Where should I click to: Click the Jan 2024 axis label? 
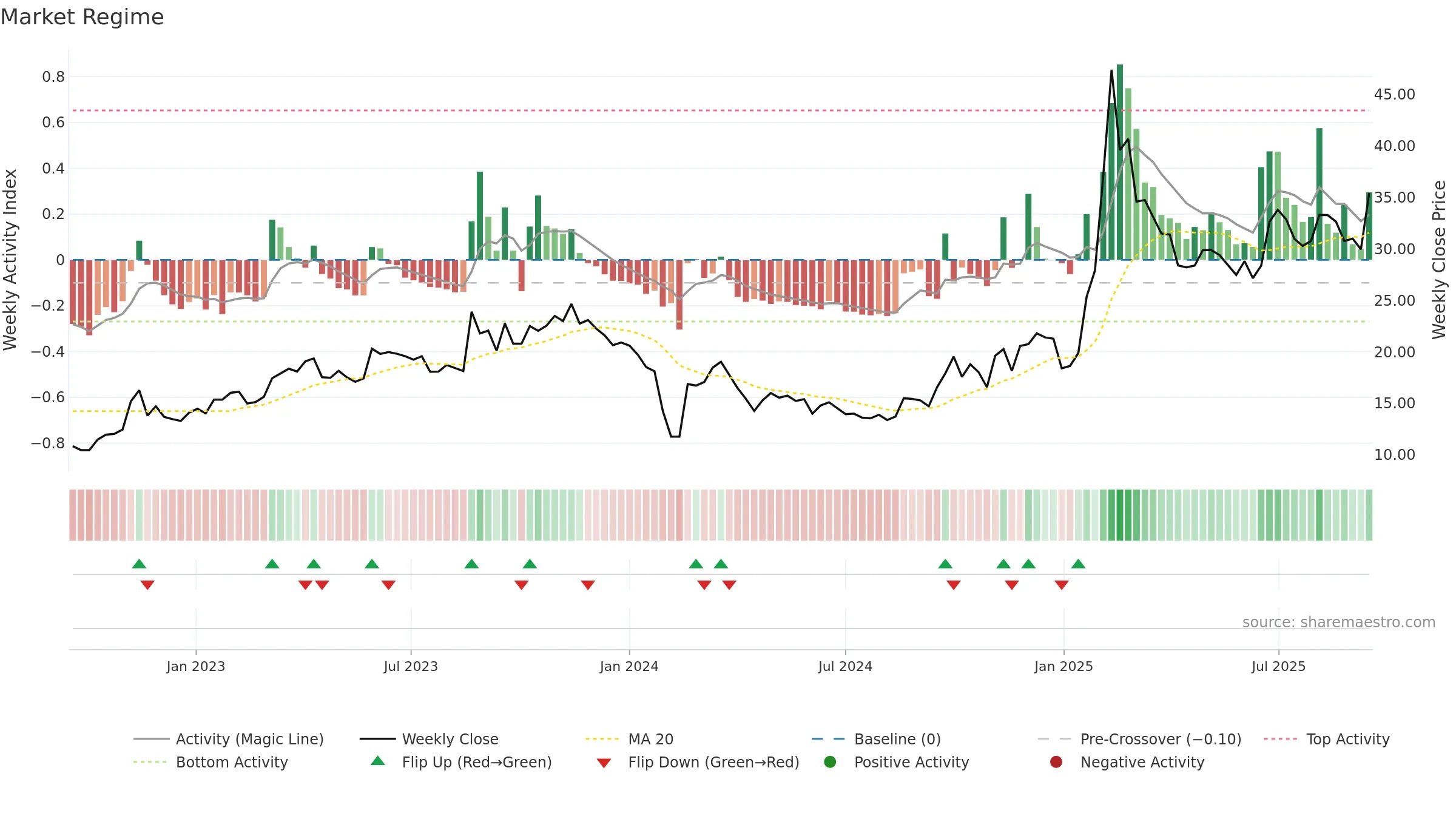click(x=629, y=666)
